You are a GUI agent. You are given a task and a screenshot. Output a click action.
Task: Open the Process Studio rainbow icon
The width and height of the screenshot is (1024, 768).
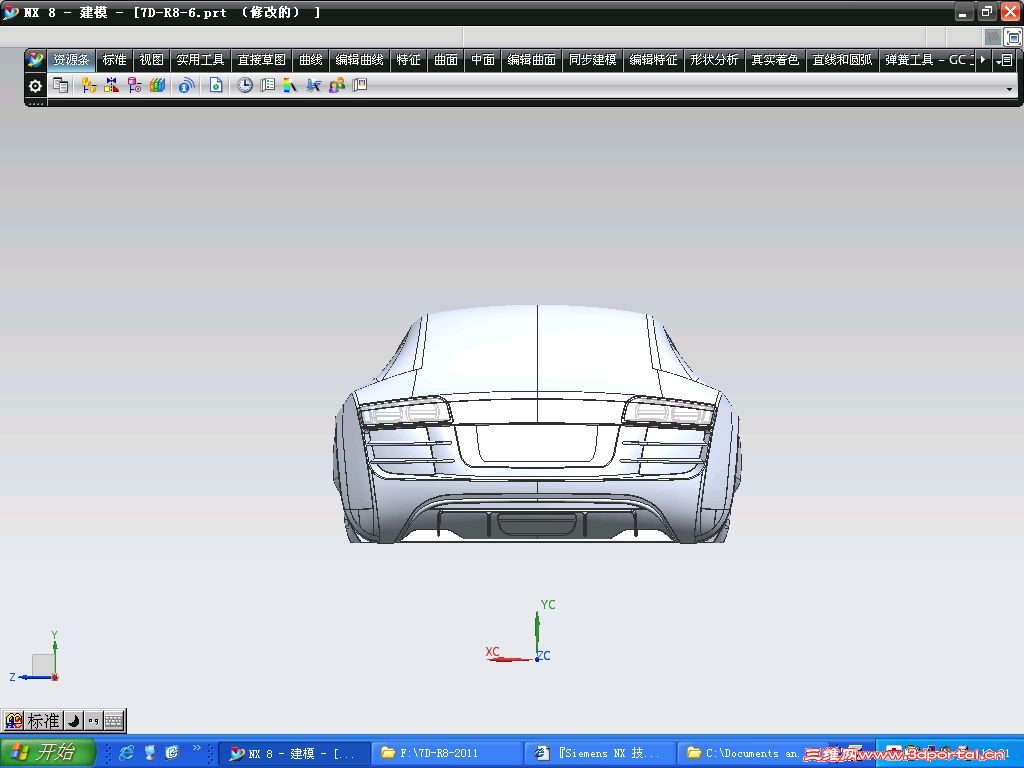click(x=290, y=85)
